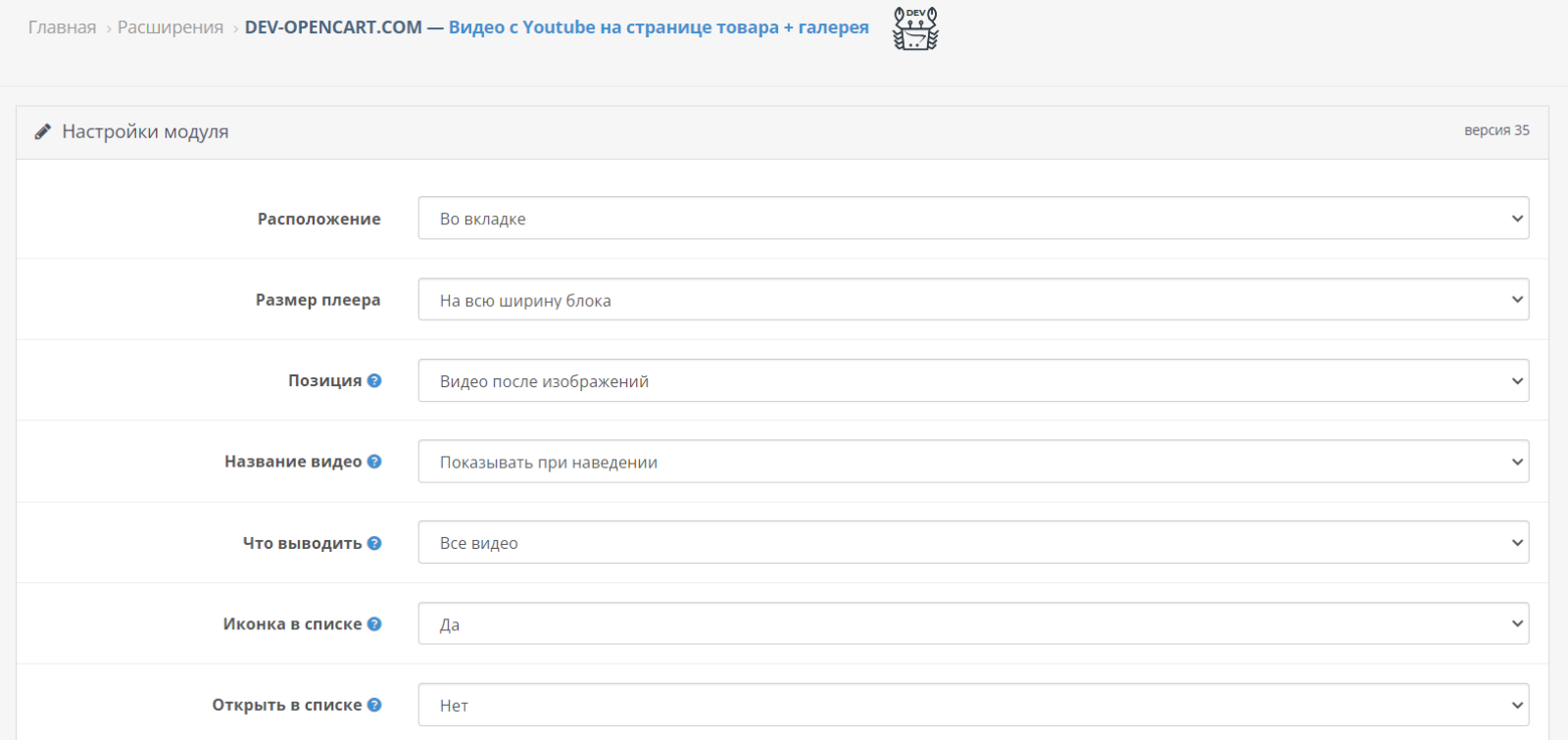Click the DEV-OPENCART.COM heading text
The image size is (1568, 741).
pyautogui.click(x=333, y=27)
